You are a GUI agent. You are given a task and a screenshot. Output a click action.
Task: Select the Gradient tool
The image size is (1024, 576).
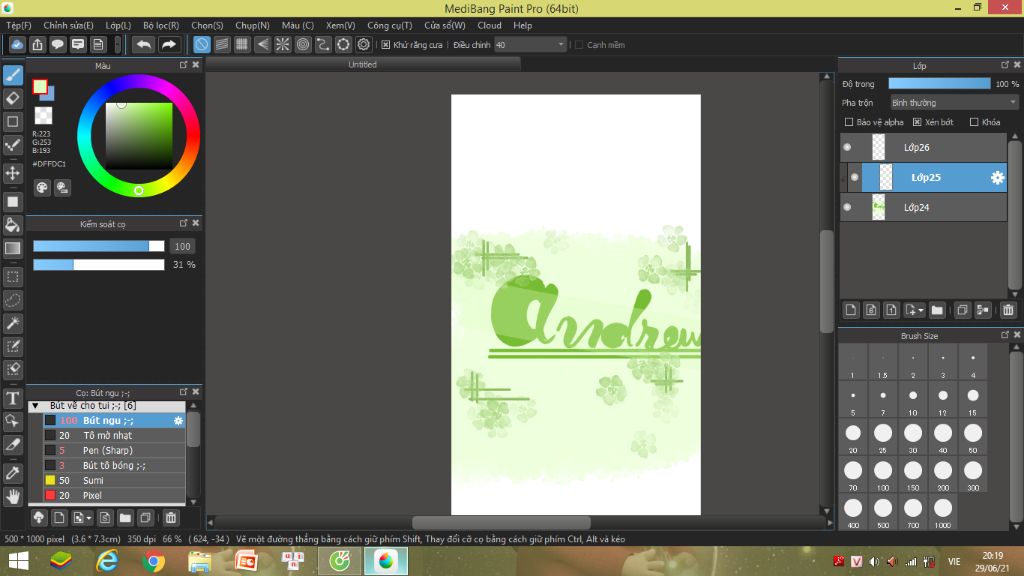pos(13,248)
